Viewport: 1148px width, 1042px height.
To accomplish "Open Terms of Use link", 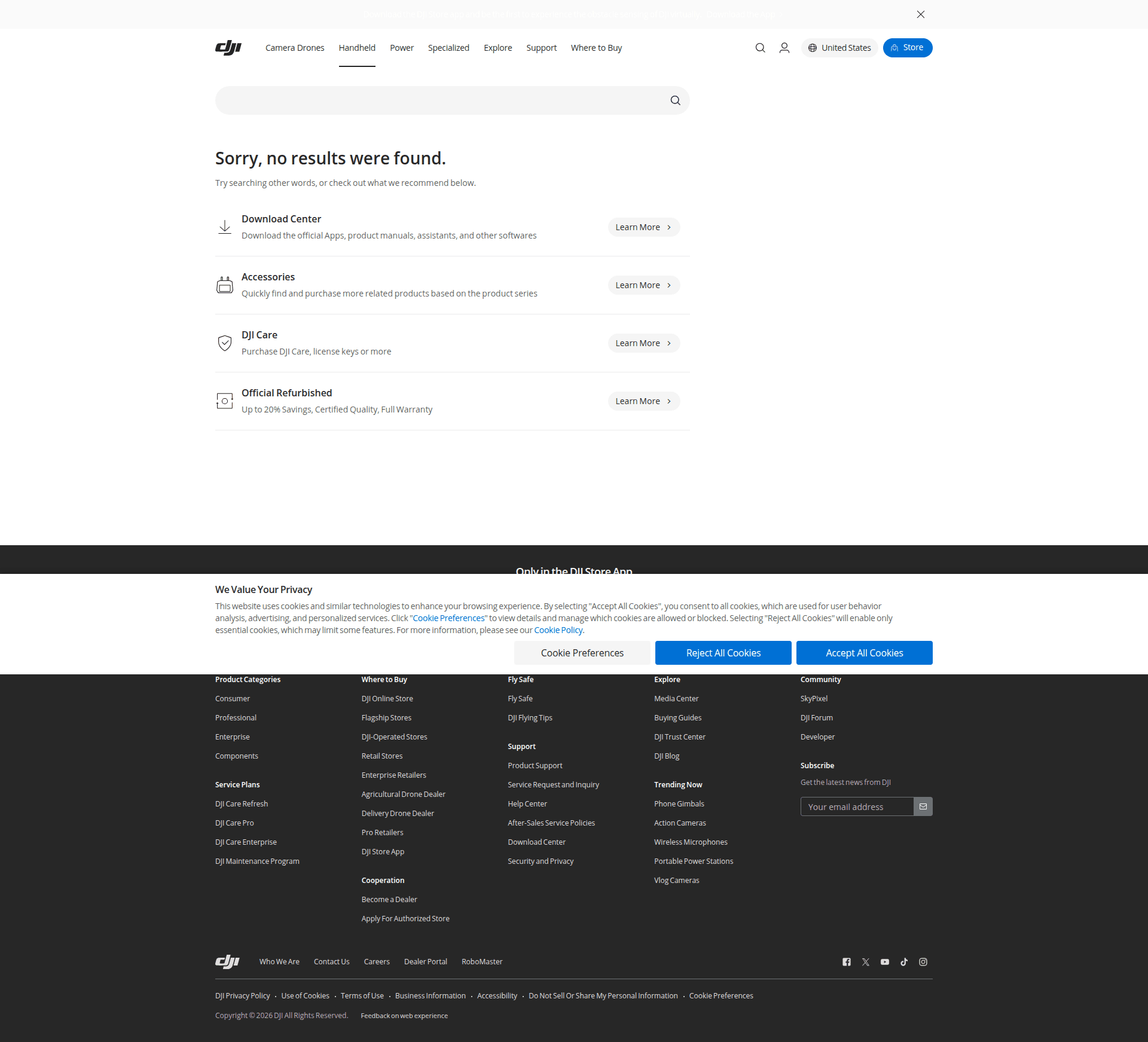I will 362,995.
